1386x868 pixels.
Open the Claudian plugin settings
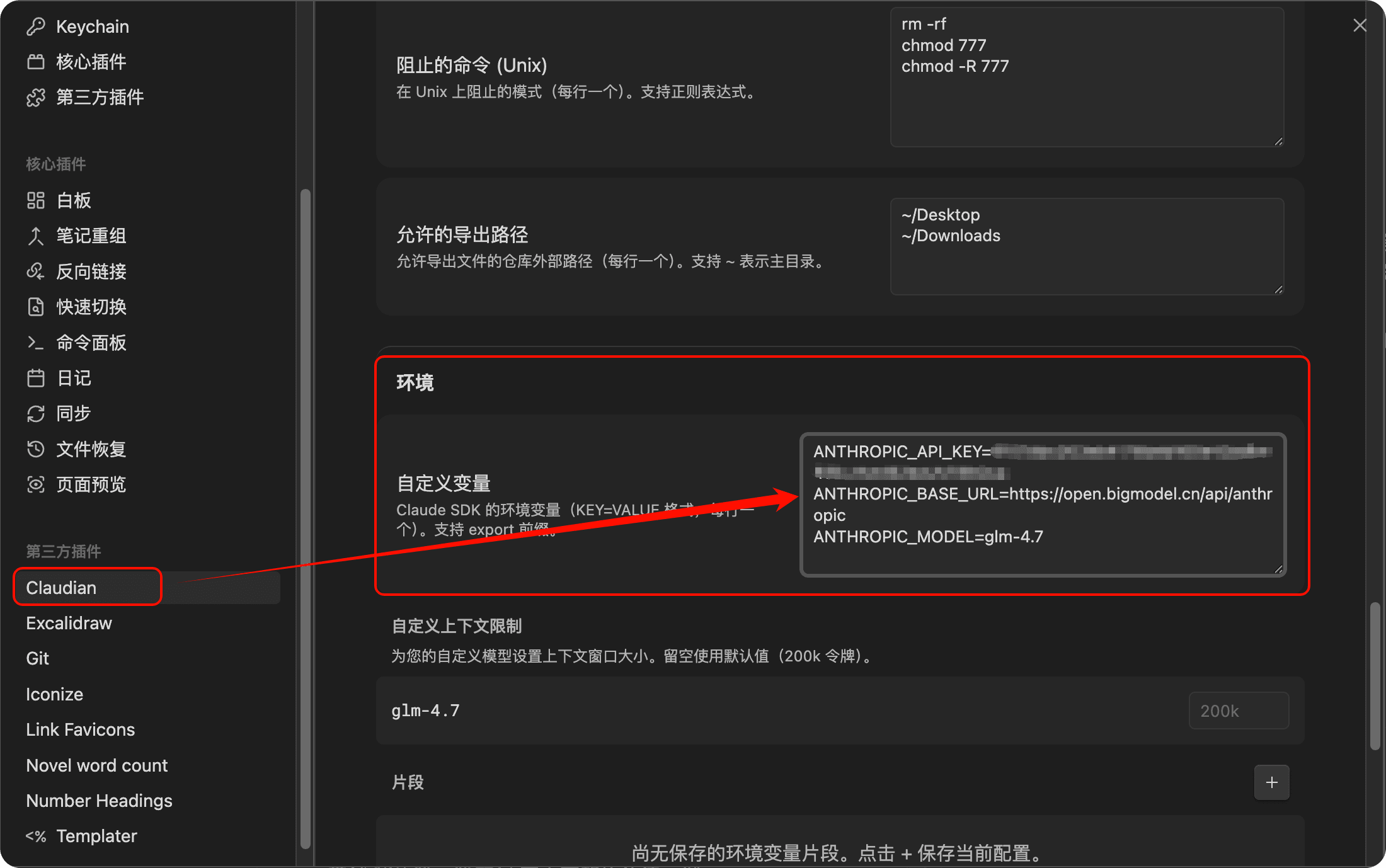60,587
